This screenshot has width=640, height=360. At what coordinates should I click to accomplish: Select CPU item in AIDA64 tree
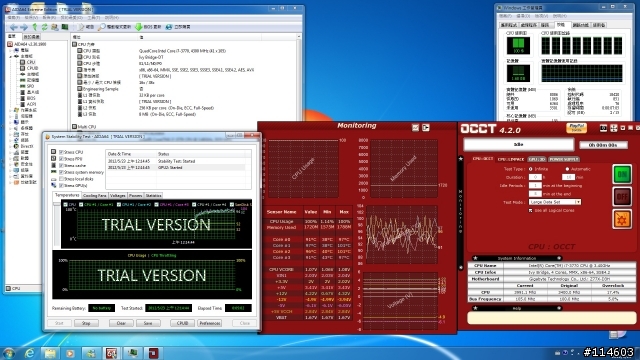tap(31, 62)
